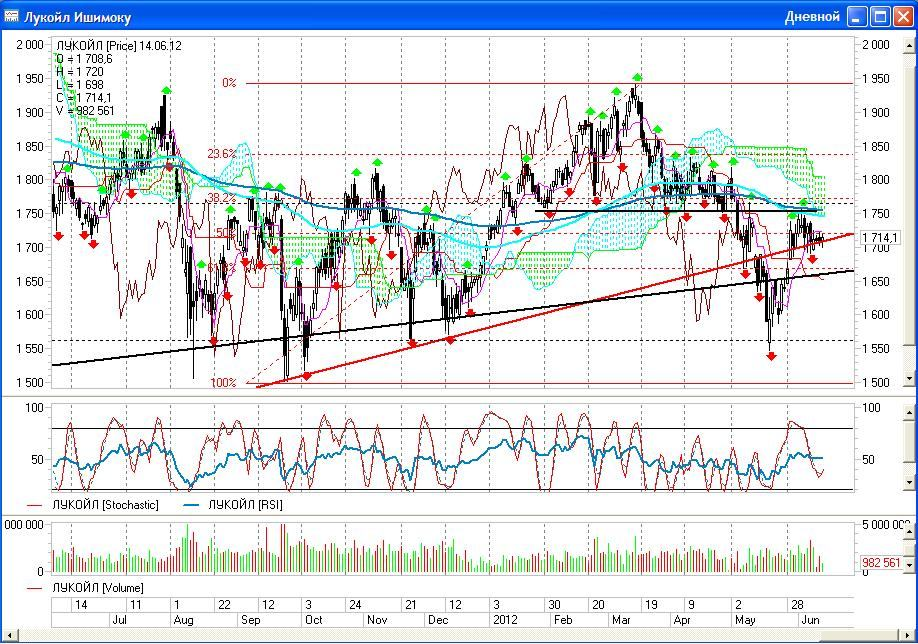This screenshot has height=644, width=918.
Task: Click the day 22 label on time axis
Action: coord(225,605)
